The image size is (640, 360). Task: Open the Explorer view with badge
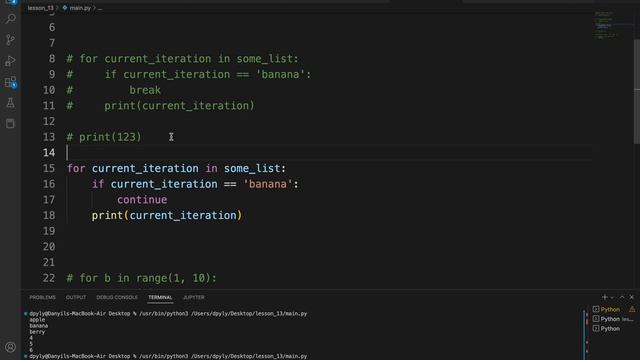coord(11,2)
